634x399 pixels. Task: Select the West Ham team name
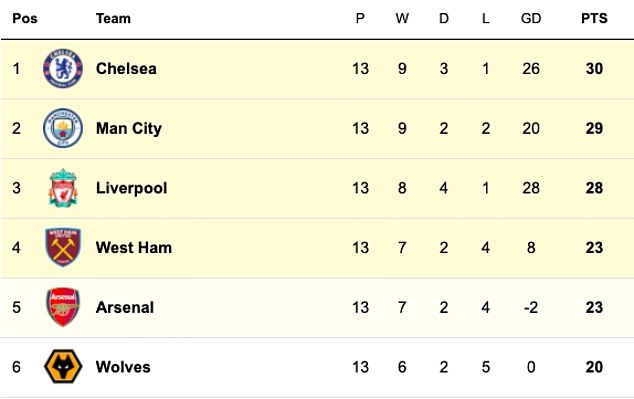[x=134, y=248]
